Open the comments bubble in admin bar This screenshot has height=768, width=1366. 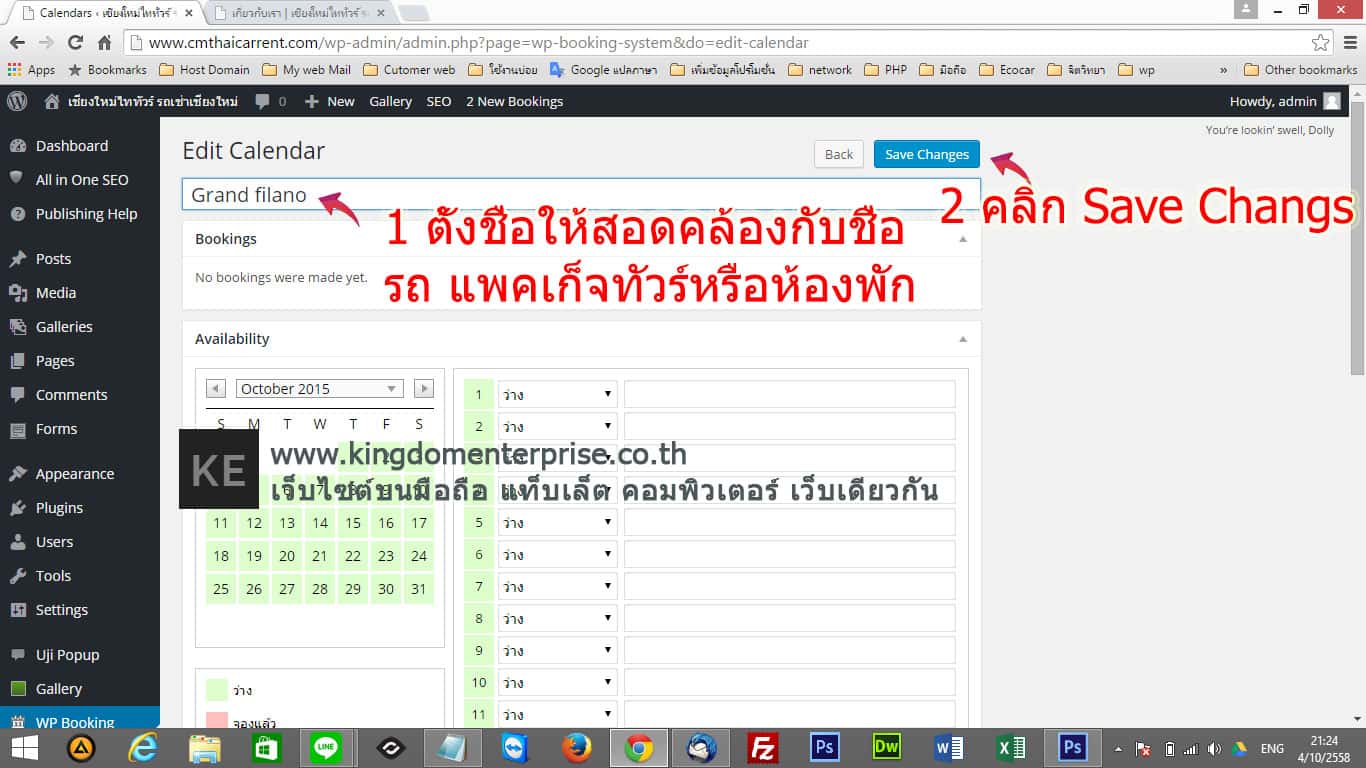click(262, 101)
